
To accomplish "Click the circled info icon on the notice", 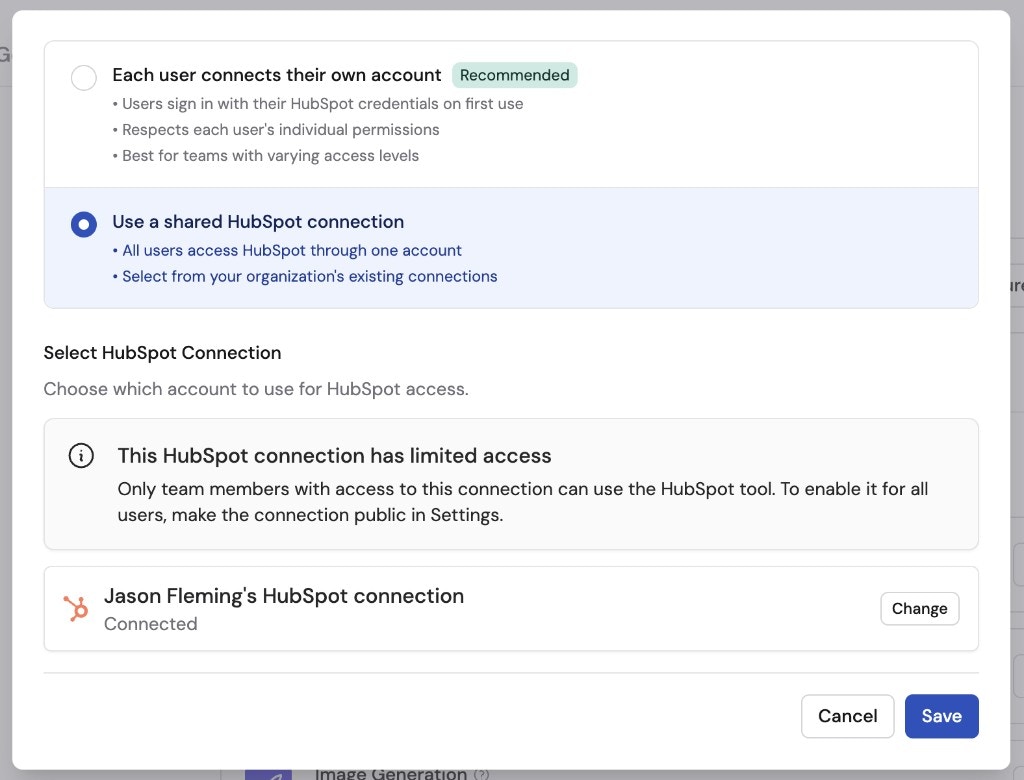I will 80,455.
